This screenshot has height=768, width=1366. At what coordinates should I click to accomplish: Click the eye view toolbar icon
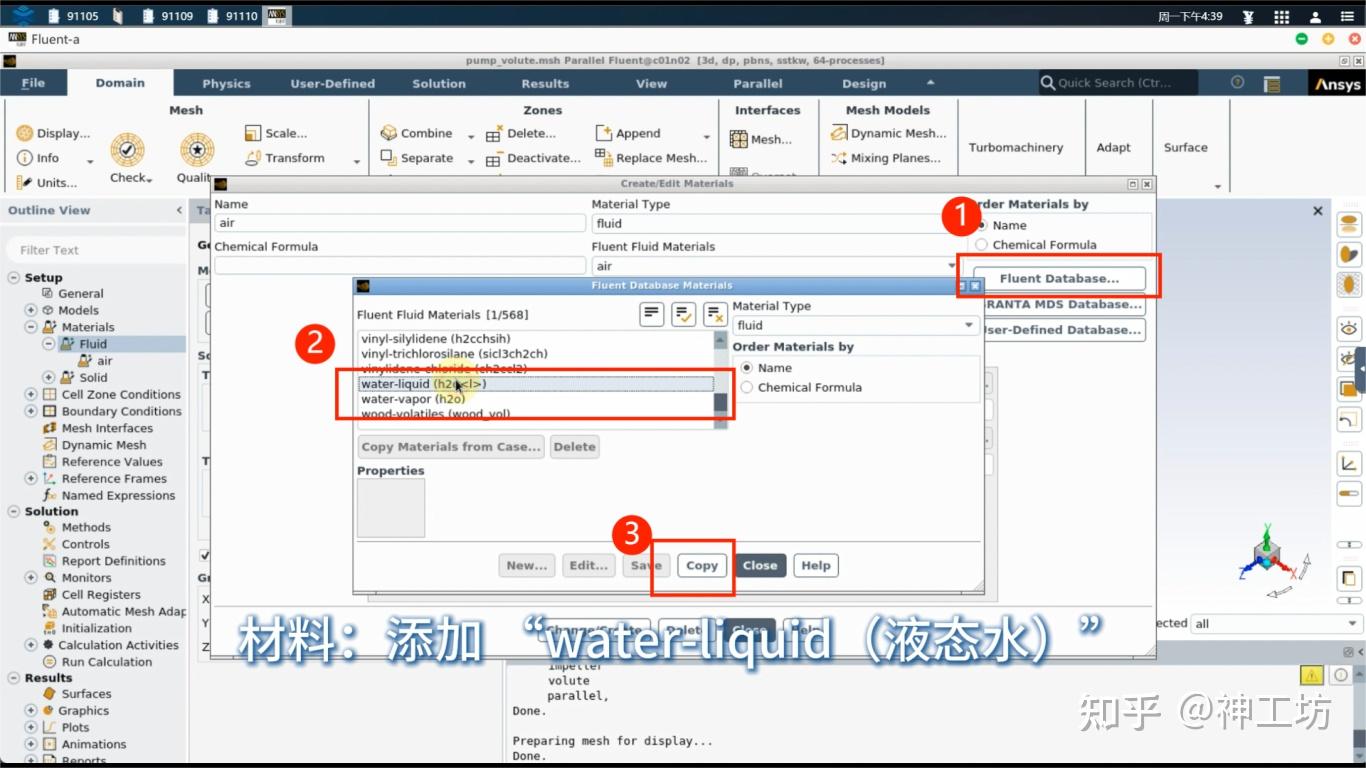tap(1349, 328)
